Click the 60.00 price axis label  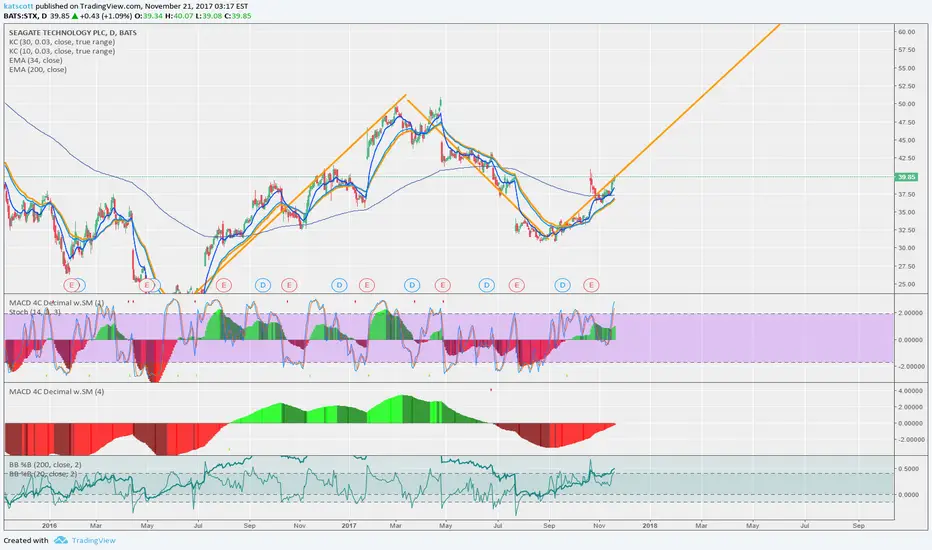click(x=906, y=32)
